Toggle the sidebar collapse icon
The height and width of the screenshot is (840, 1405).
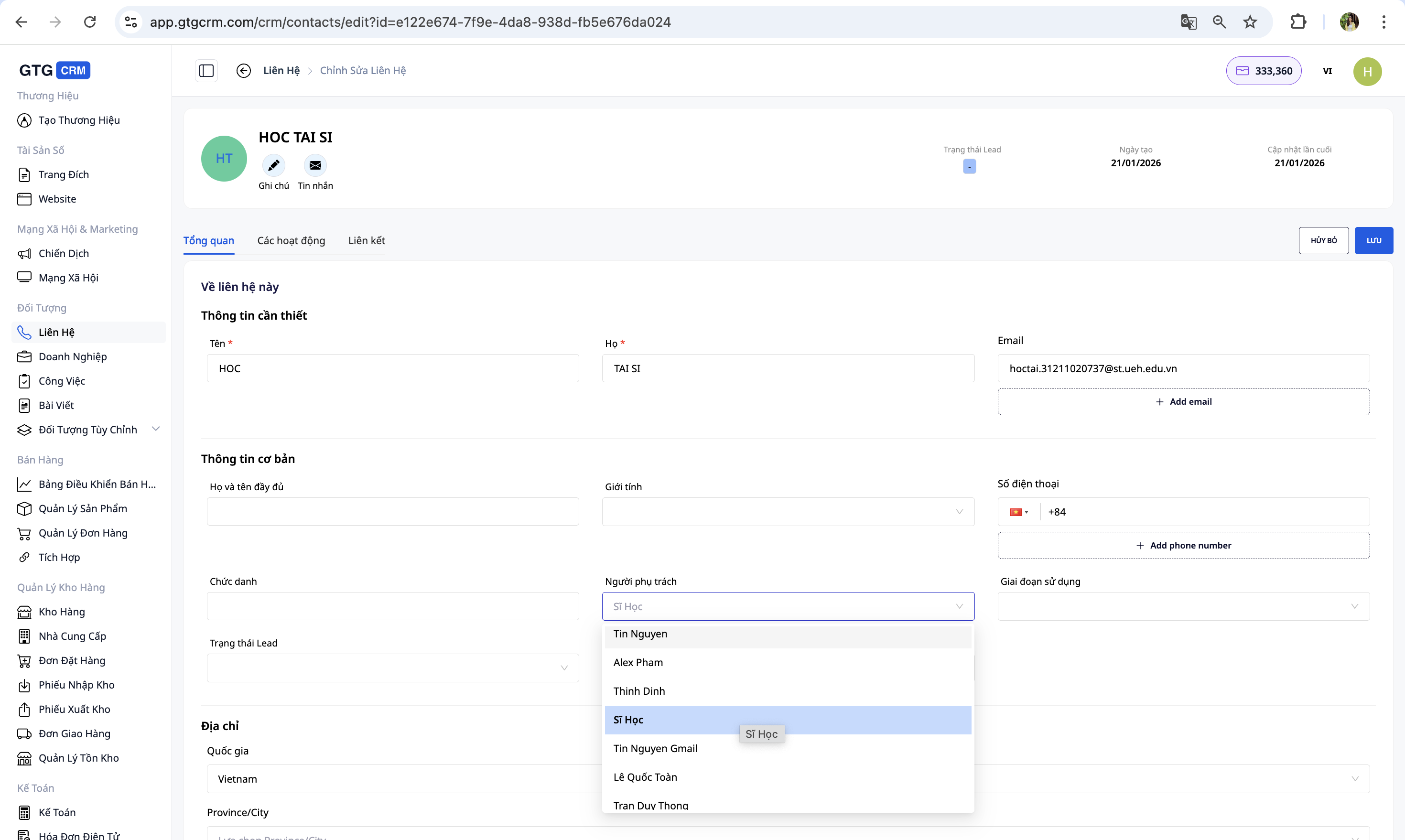click(x=206, y=71)
